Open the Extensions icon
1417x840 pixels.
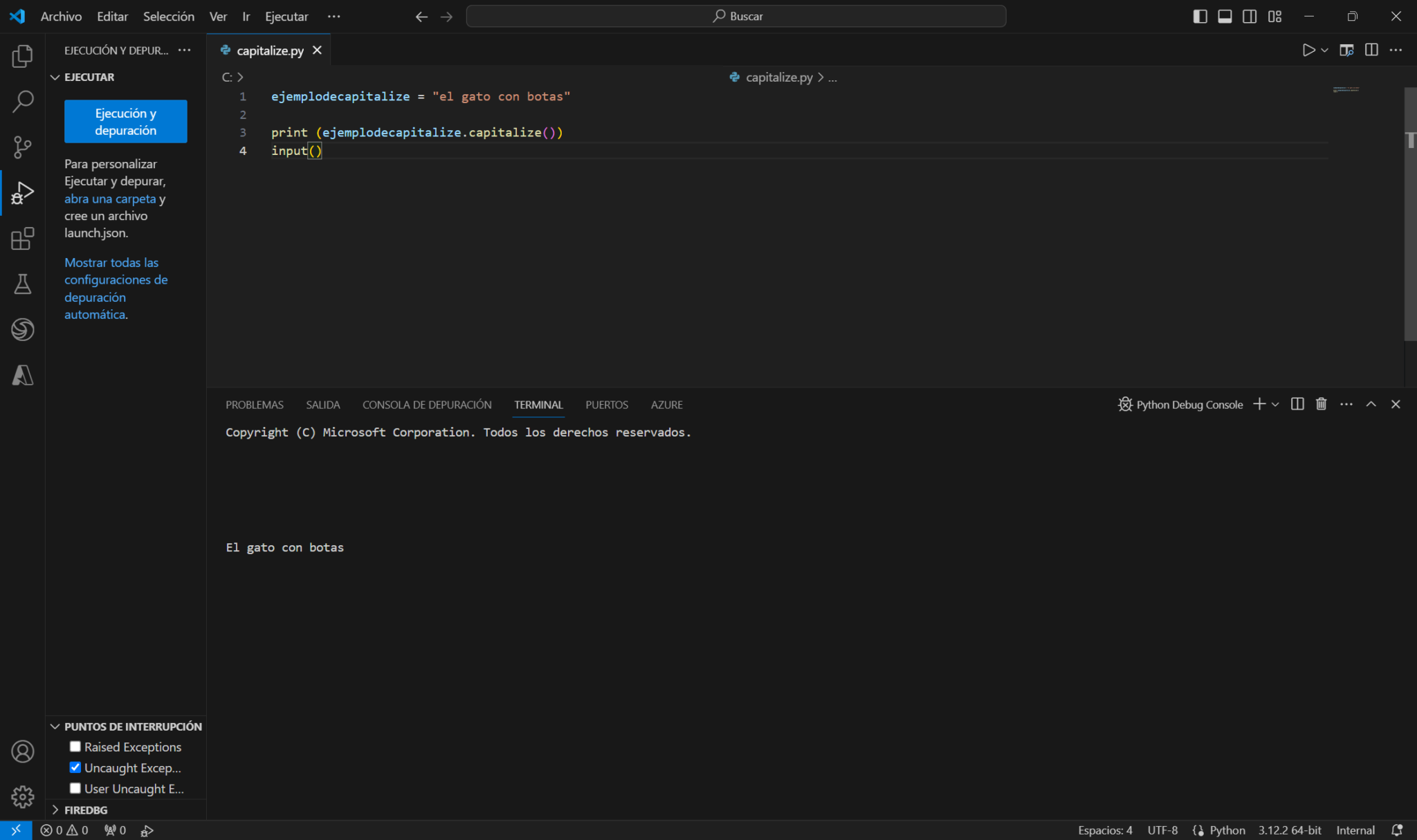click(23, 239)
